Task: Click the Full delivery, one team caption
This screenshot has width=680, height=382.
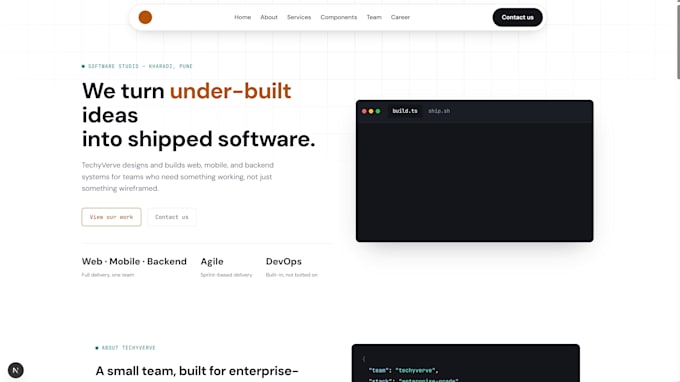Action: point(108,275)
